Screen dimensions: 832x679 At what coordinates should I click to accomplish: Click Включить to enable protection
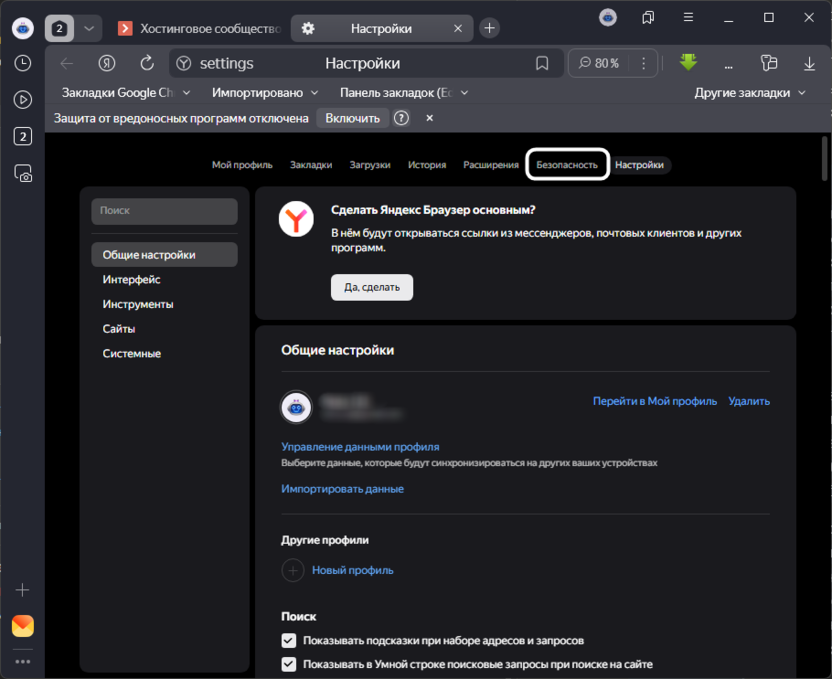(x=352, y=118)
